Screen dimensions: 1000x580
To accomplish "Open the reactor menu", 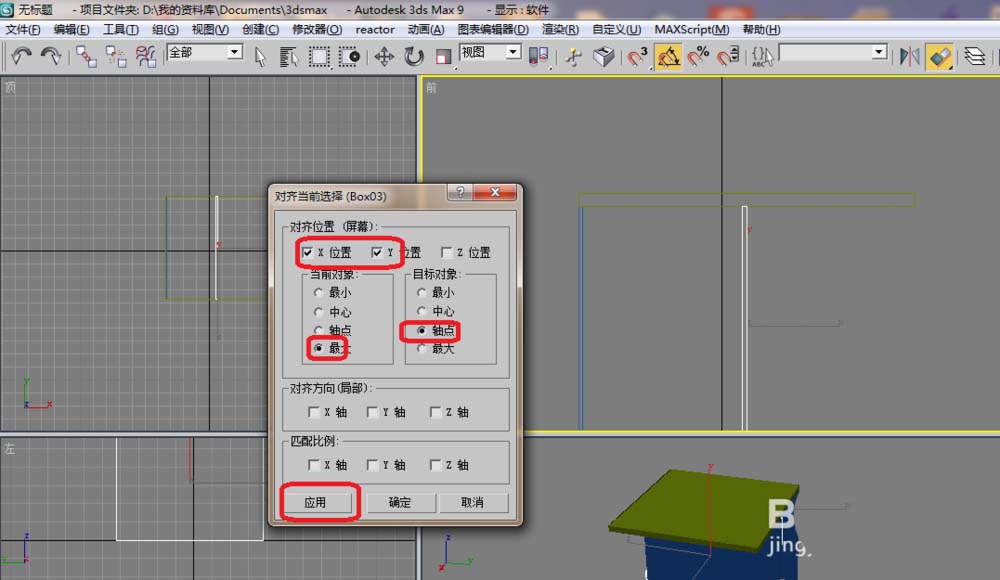I will click(375, 29).
